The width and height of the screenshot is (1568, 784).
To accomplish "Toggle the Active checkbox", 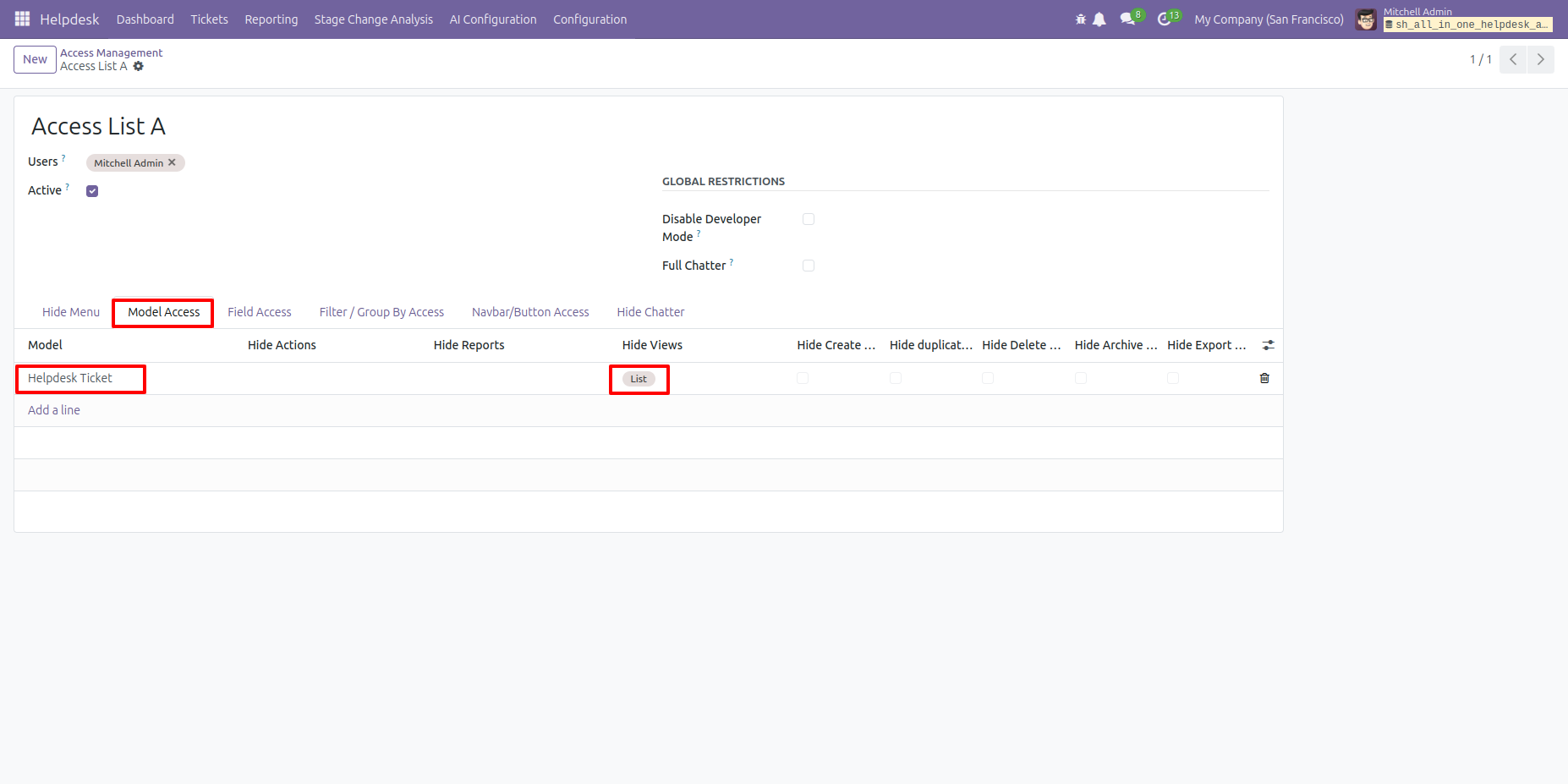I will pyautogui.click(x=92, y=191).
